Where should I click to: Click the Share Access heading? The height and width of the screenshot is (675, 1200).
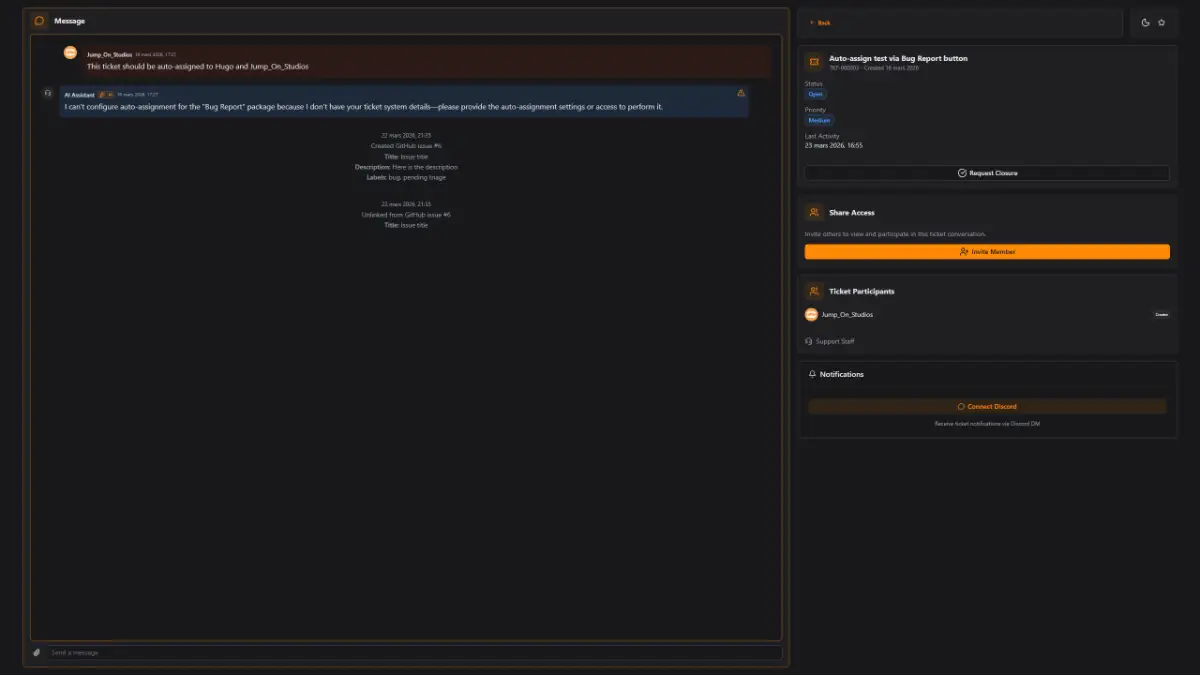pyautogui.click(x=852, y=213)
